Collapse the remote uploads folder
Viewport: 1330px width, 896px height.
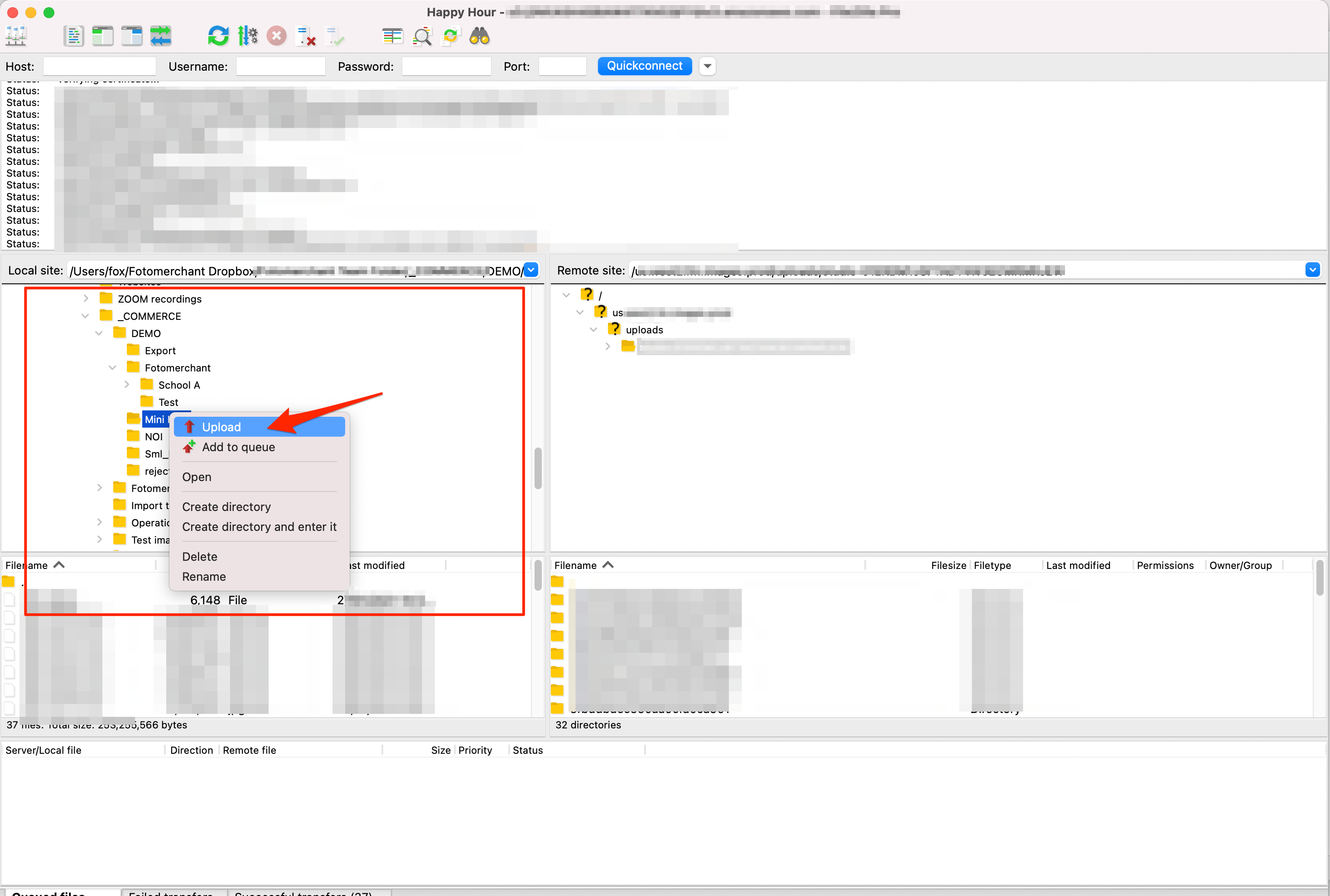593,330
